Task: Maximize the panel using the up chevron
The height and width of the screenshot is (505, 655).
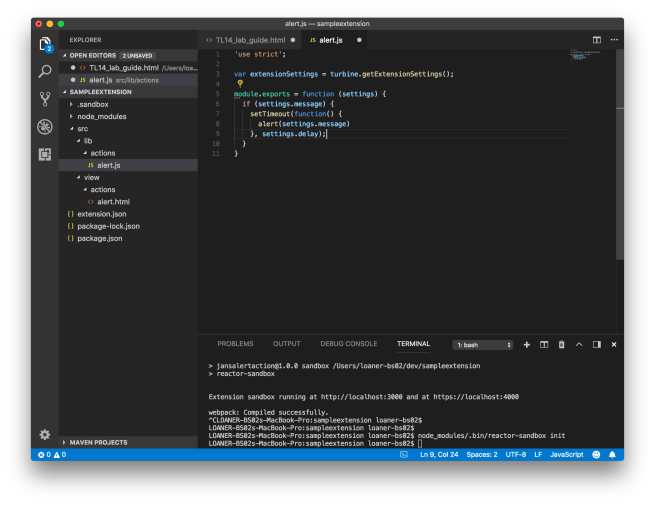Action: [579, 344]
